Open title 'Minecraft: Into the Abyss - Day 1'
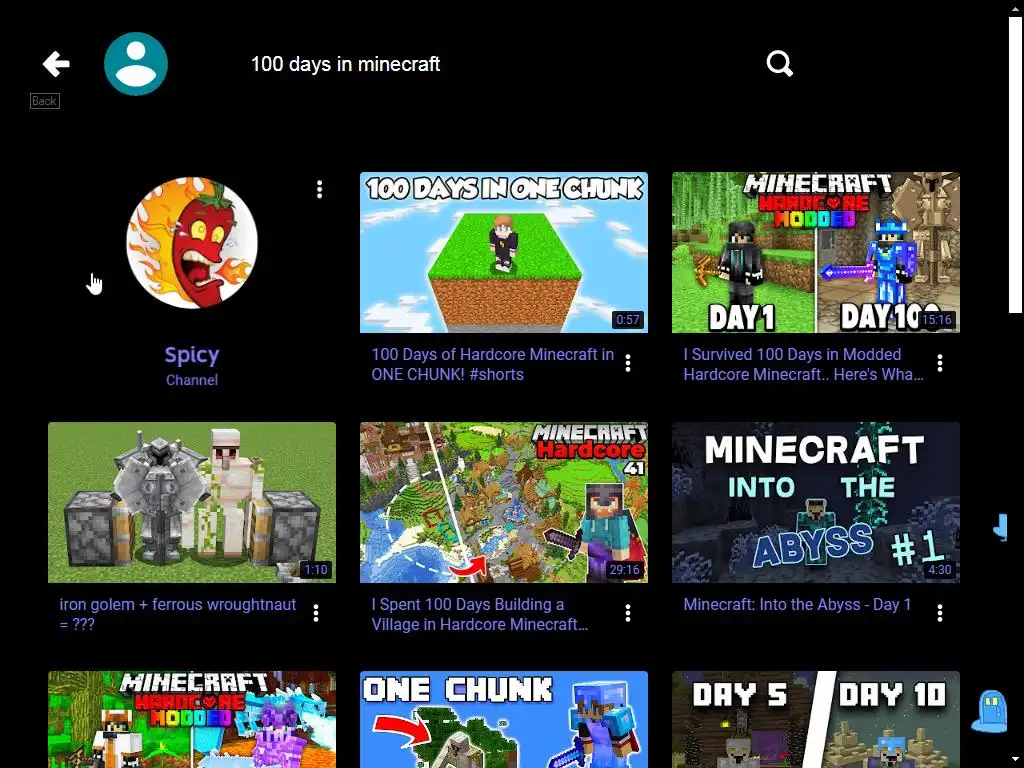The image size is (1024, 768). pyautogui.click(x=797, y=605)
